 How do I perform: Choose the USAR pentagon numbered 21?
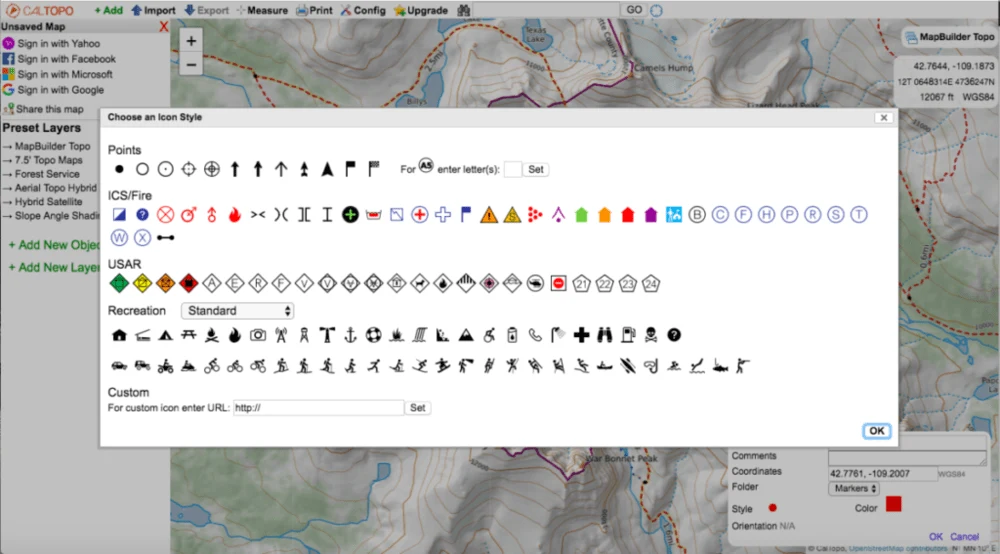(582, 284)
